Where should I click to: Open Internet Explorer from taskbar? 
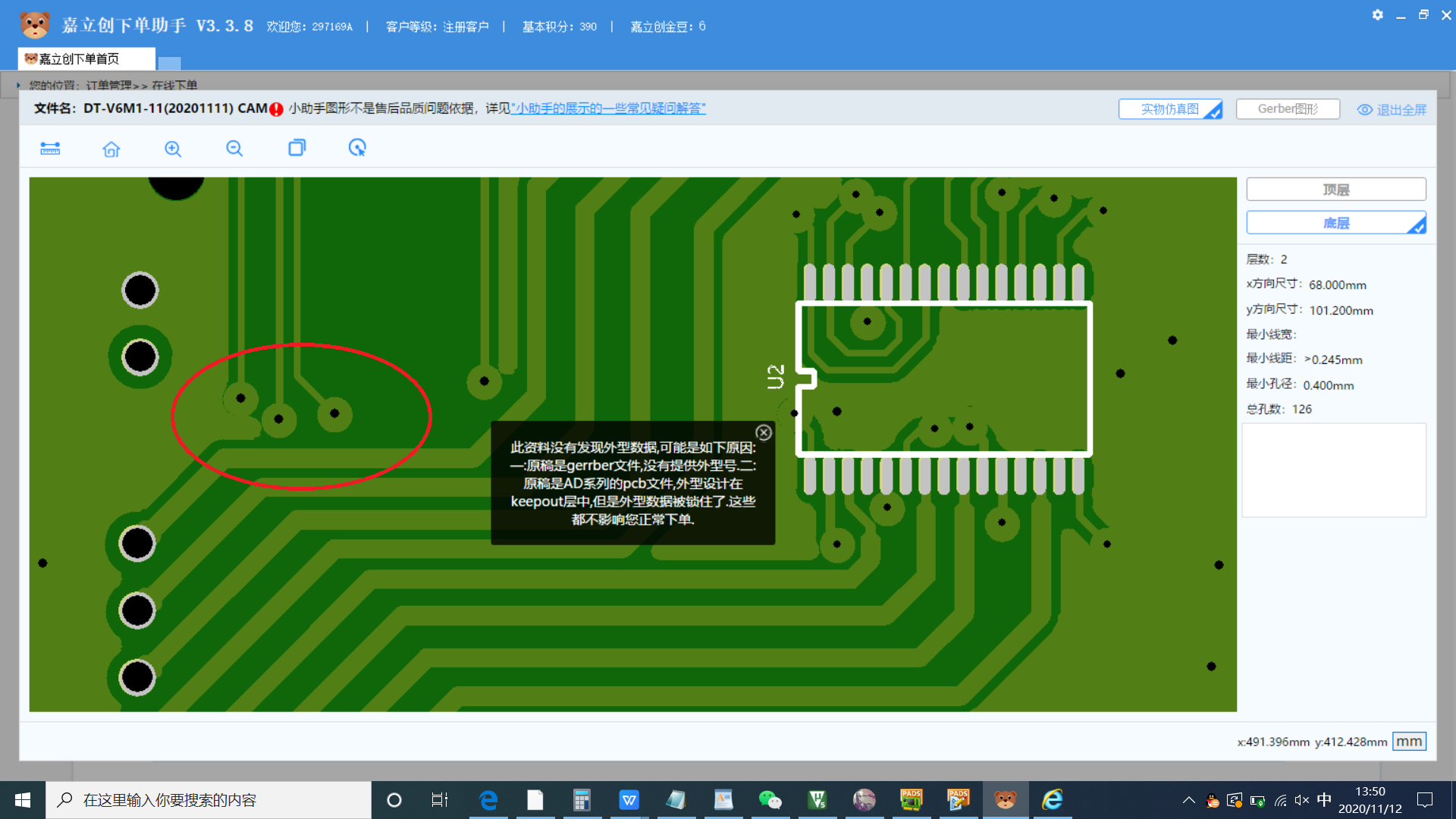(1053, 800)
